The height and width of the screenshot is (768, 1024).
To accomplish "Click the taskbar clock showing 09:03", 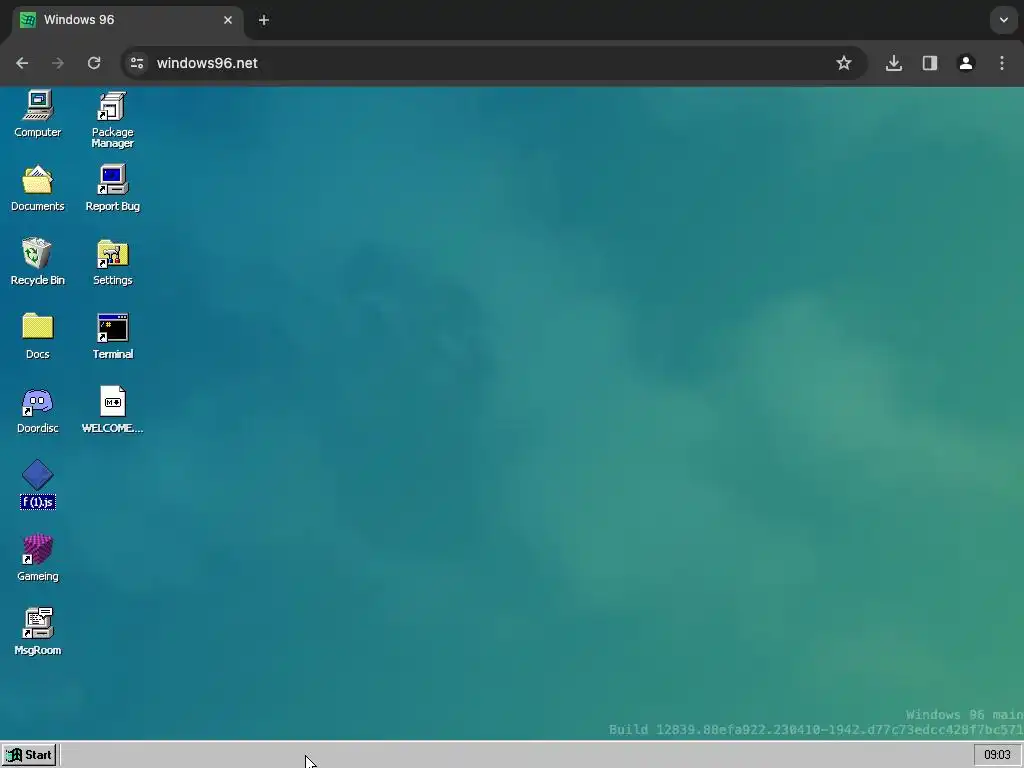I will coord(997,755).
